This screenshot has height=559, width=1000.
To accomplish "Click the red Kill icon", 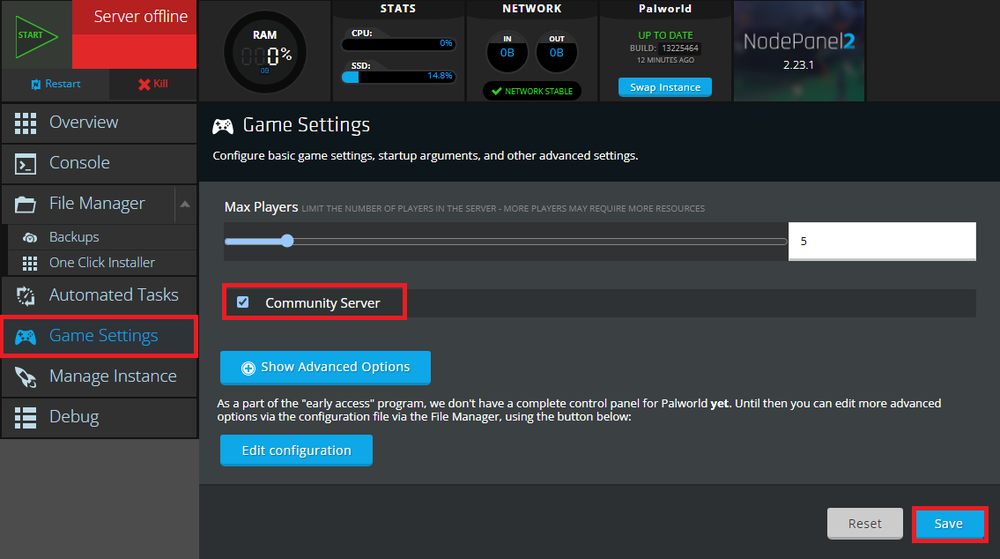I will (144, 85).
